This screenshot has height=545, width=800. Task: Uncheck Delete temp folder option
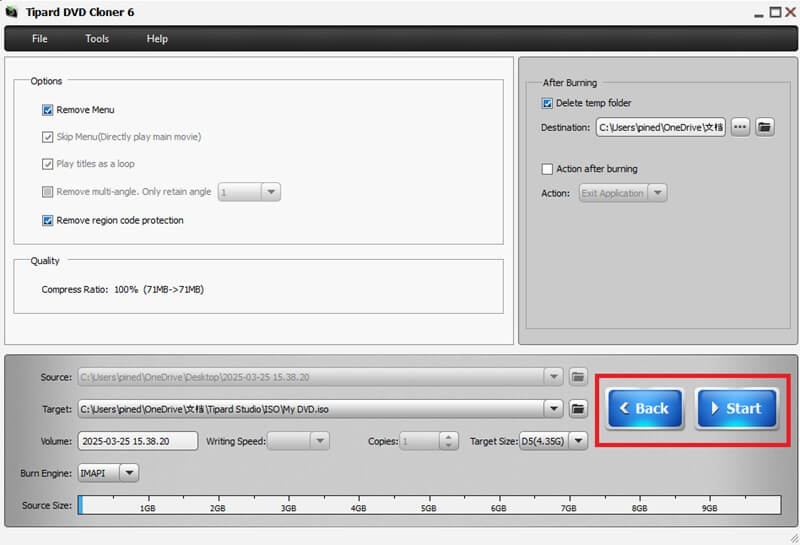[x=547, y=103]
